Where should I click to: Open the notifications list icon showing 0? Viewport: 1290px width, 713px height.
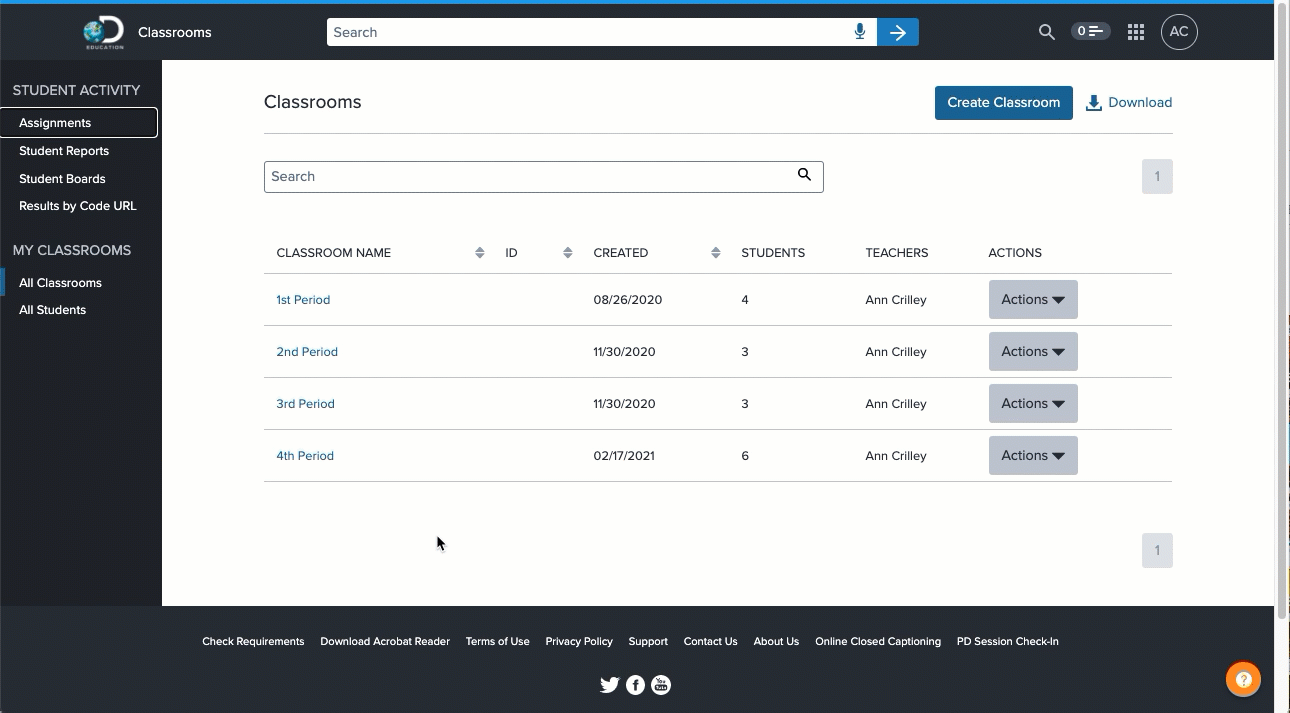click(1090, 31)
